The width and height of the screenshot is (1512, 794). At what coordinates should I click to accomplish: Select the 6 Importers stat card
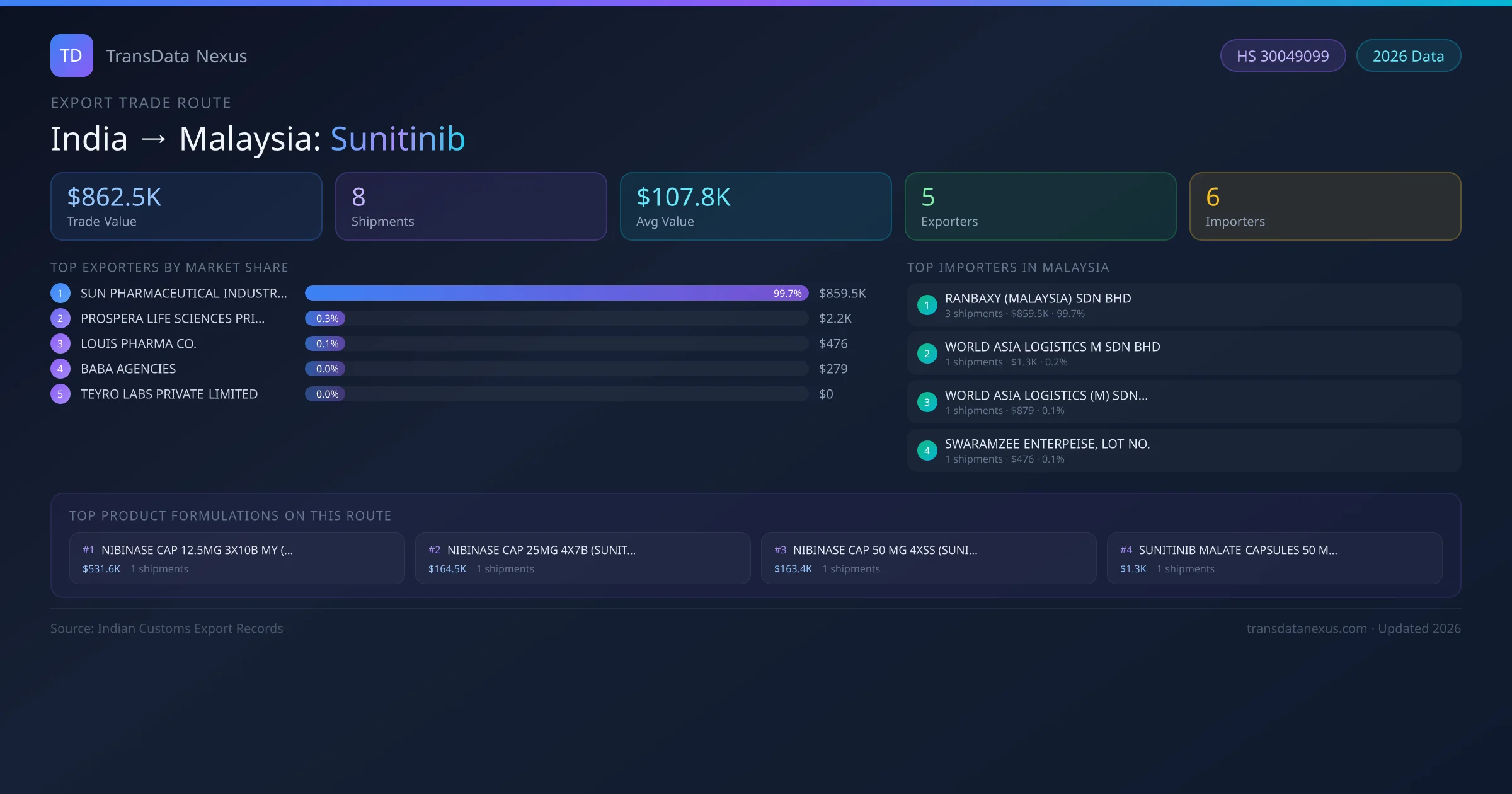tap(1325, 207)
